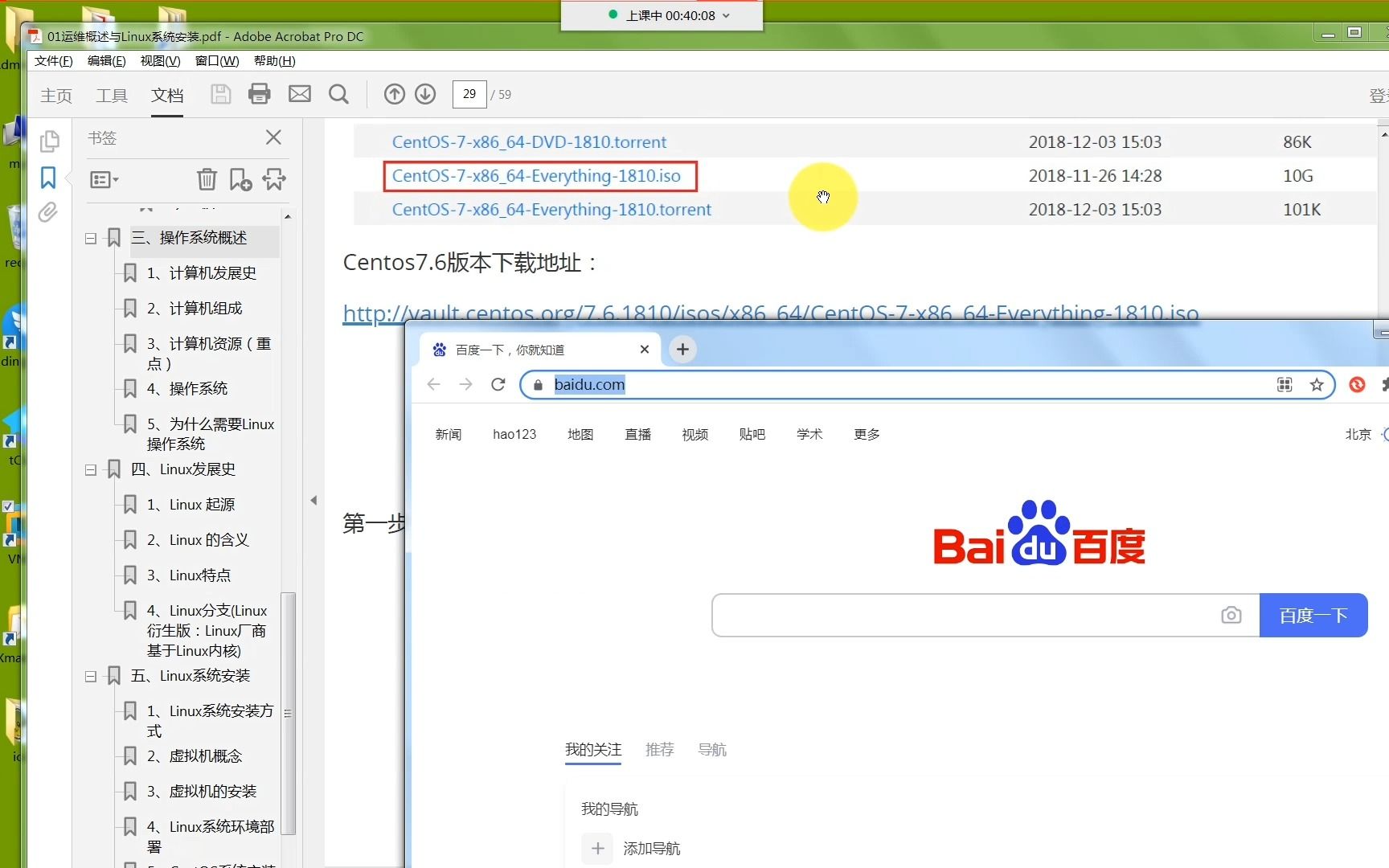Click the page number field showing 29
This screenshot has width=1389, height=868.
point(469,94)
